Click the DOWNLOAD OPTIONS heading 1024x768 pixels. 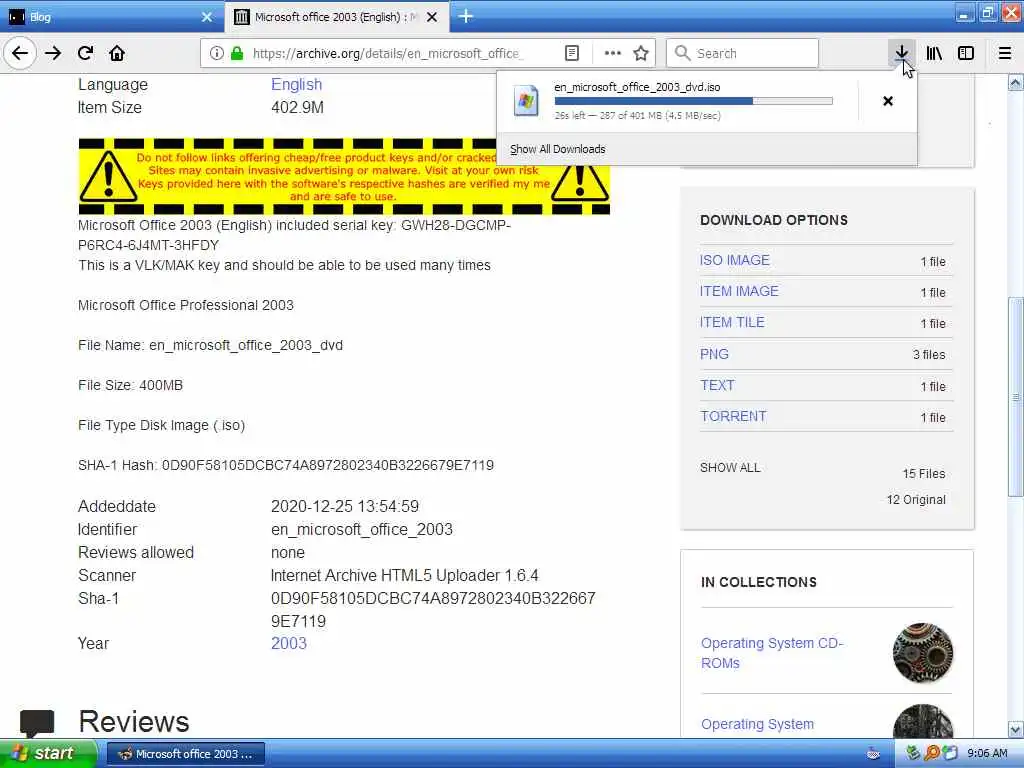point(774,220)
